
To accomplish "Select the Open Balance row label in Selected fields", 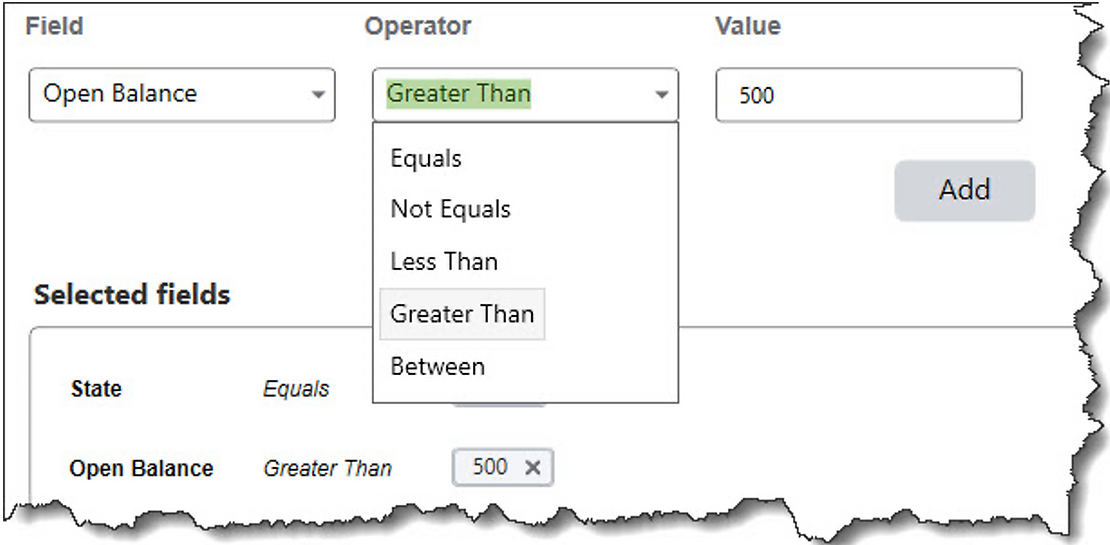I will coord(142,468).
